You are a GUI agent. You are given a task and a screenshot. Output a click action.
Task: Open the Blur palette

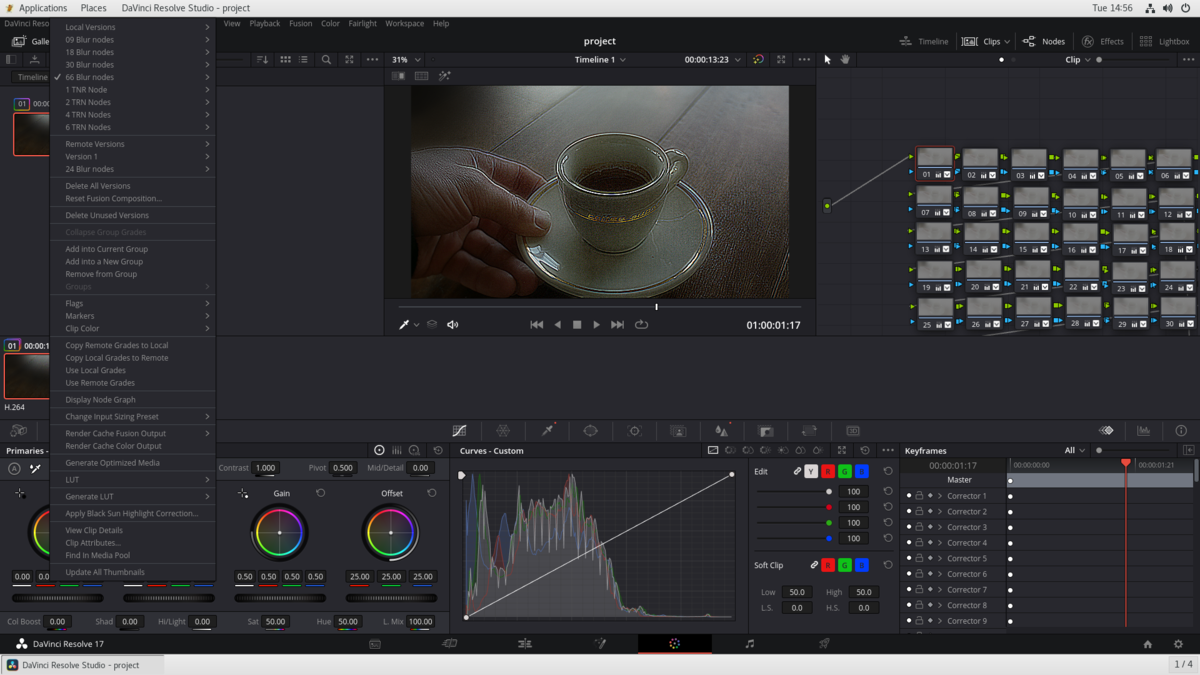(x=721, y=431)
